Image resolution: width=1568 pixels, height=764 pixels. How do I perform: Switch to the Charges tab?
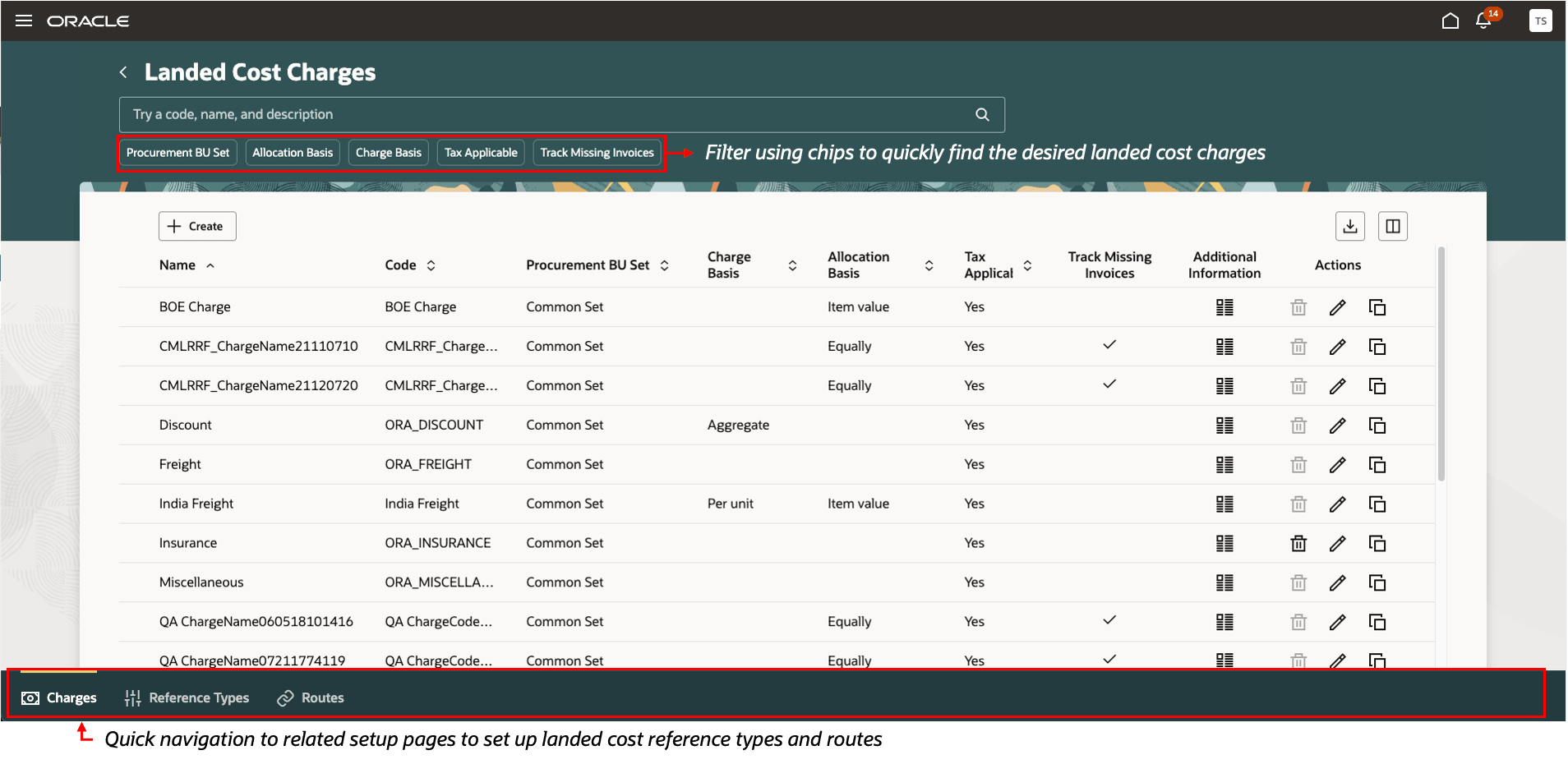click(x=59, y=697)
